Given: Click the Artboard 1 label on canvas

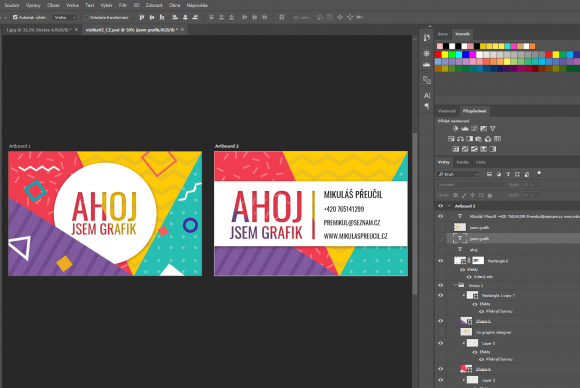Looking at the screenshot, I should (x=20, y=146).
